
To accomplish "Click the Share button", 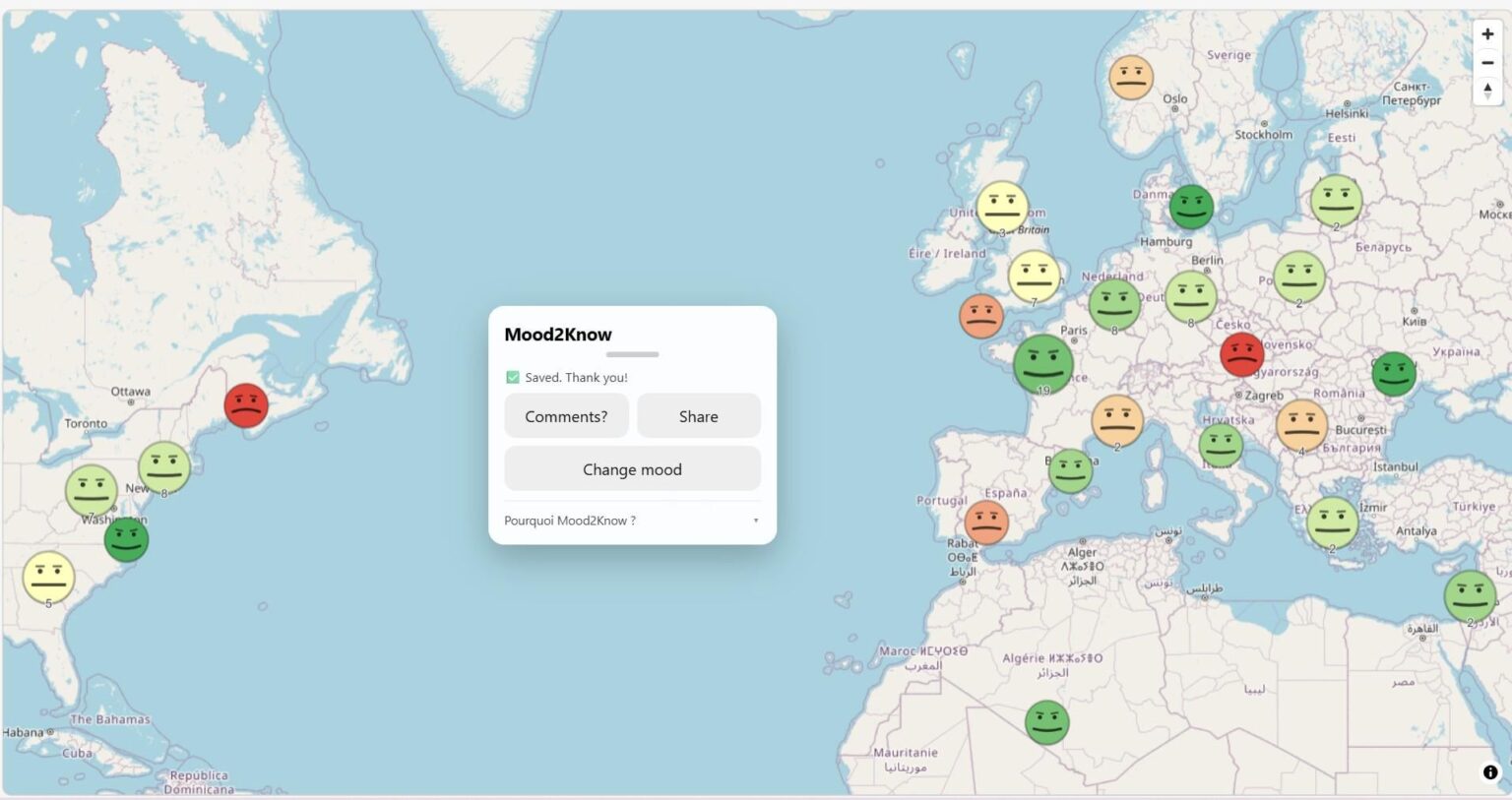I will (x=699, y=416).
